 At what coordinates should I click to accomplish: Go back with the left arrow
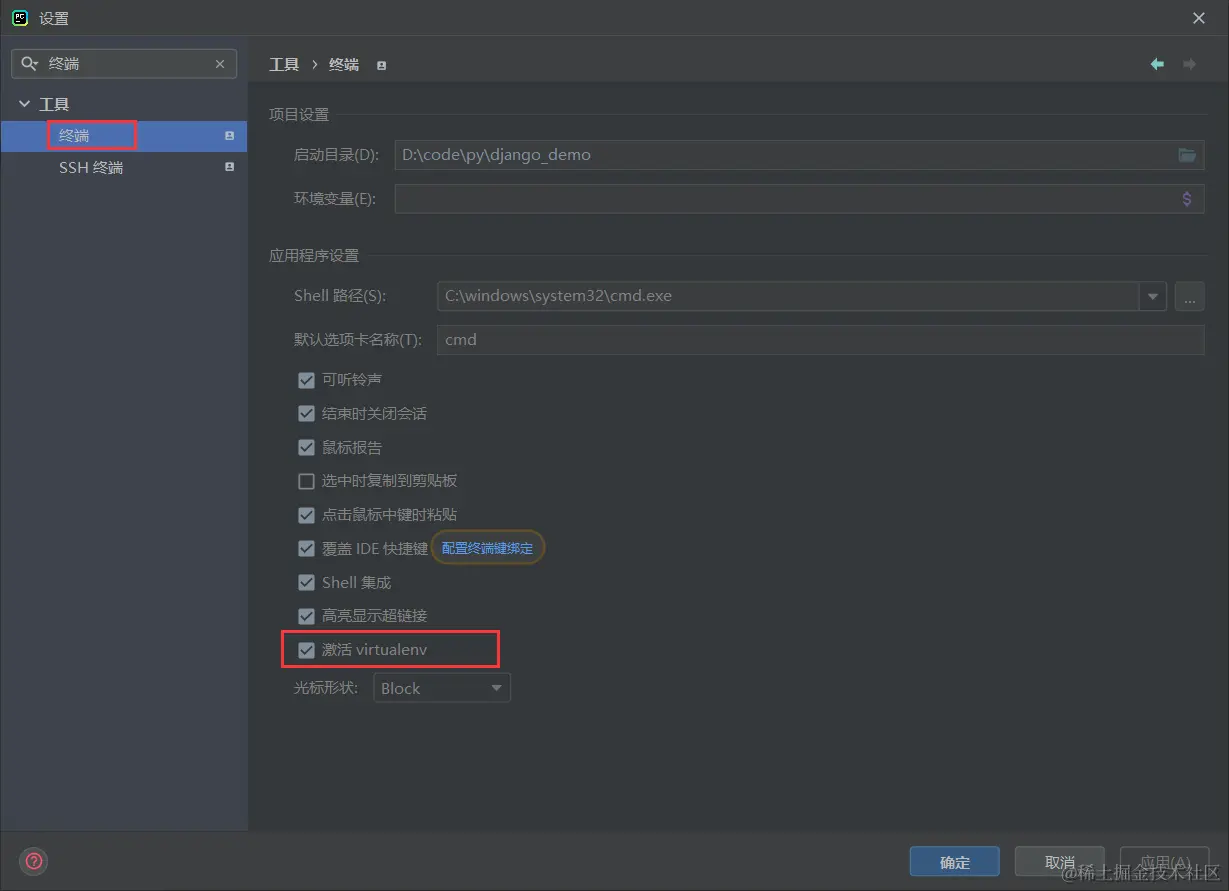click(1157, 64)
